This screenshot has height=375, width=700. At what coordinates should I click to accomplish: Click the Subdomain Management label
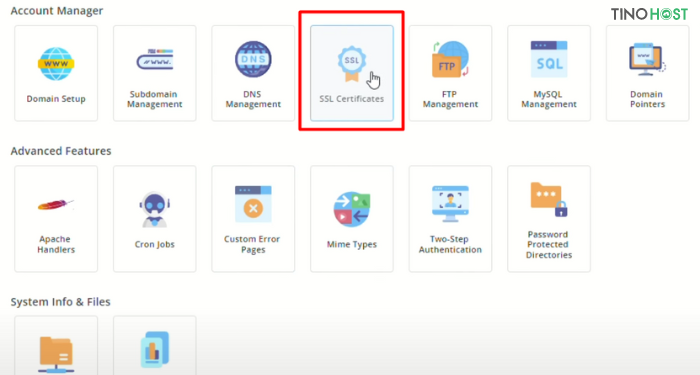coord(154,99)
